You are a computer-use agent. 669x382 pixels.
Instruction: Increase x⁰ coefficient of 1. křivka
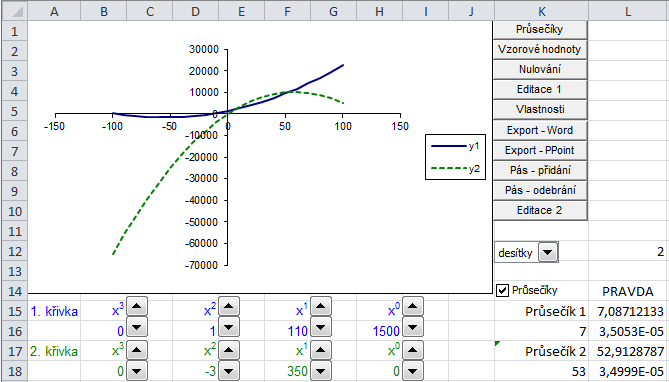click(x=413, y=306)
